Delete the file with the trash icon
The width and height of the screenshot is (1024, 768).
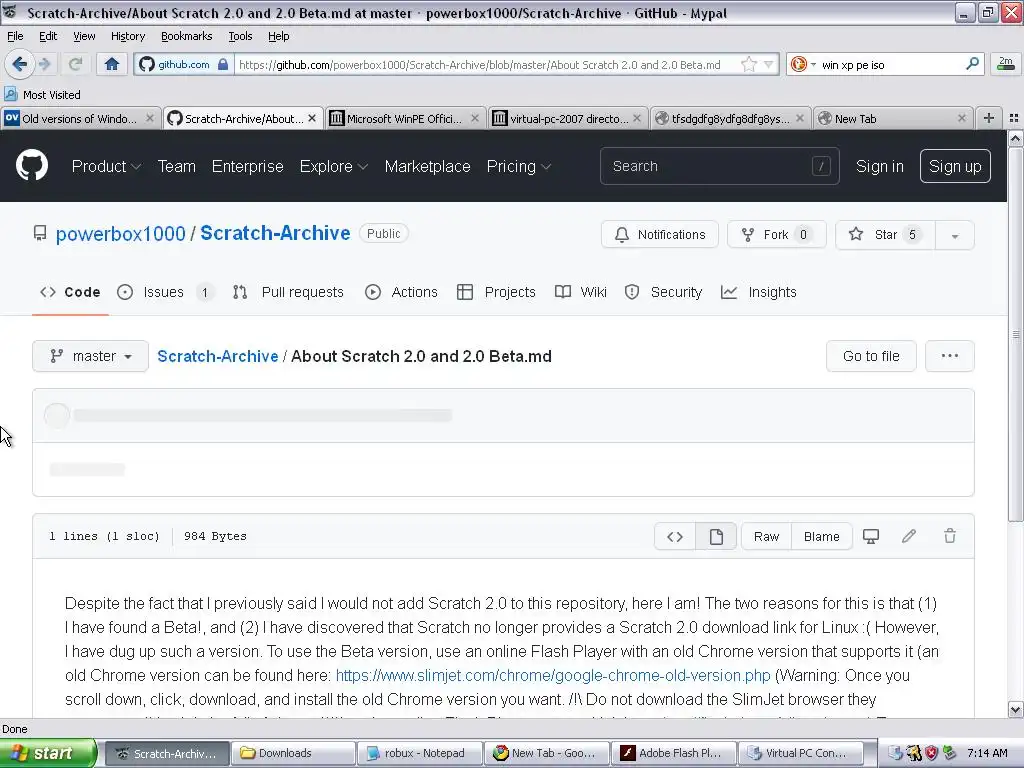pyautogui.click(x=950, y=536)
